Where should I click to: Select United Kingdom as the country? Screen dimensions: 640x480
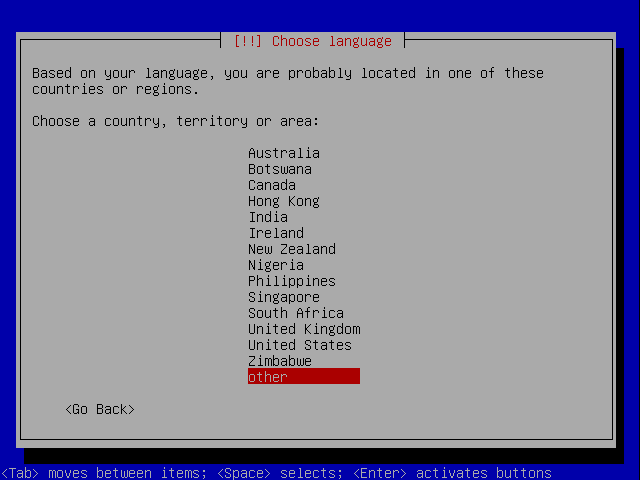pyautogui.click(x=304, y=329)
